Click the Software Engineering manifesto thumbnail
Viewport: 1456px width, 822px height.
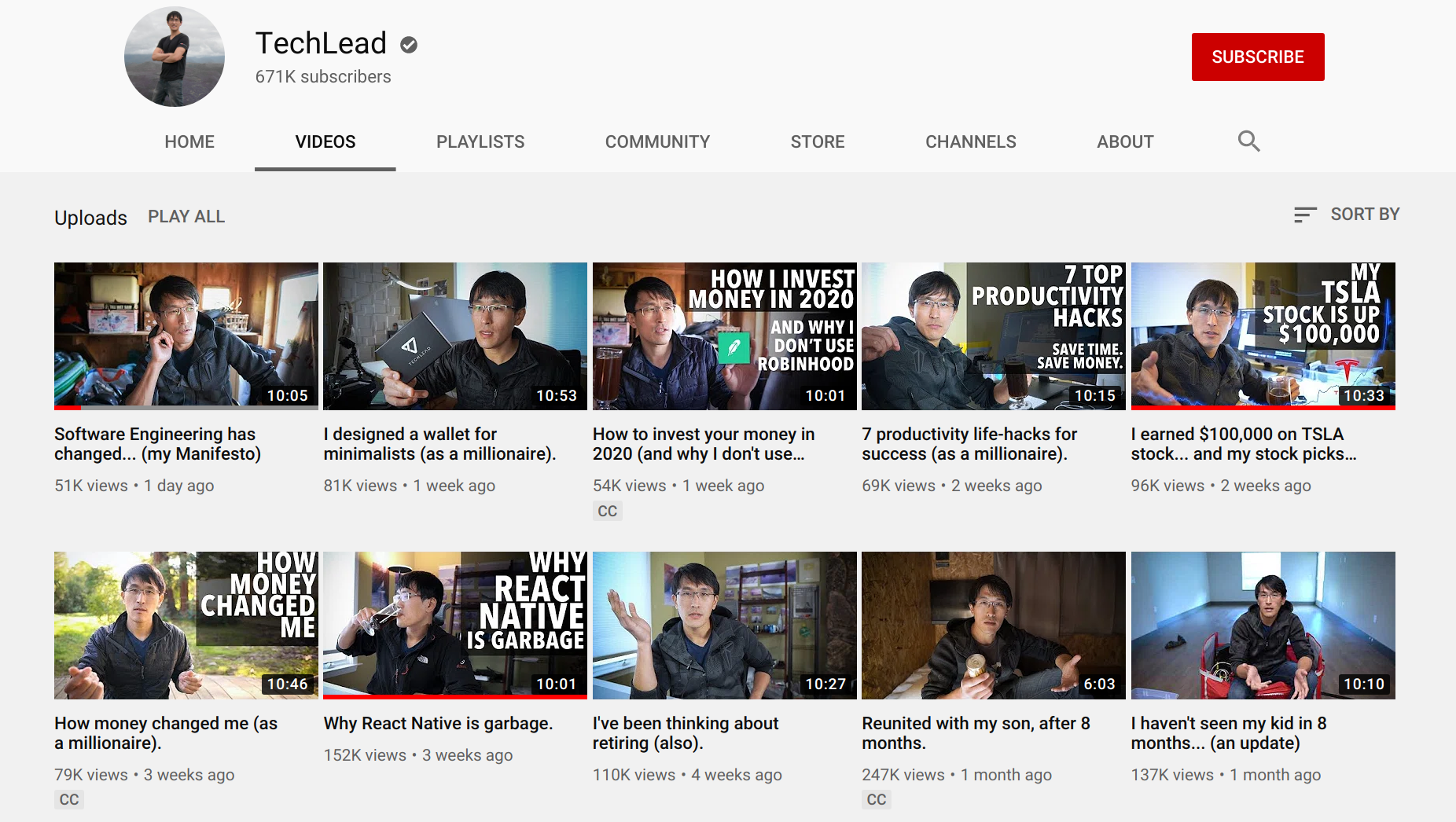click(x=186, y=336)
